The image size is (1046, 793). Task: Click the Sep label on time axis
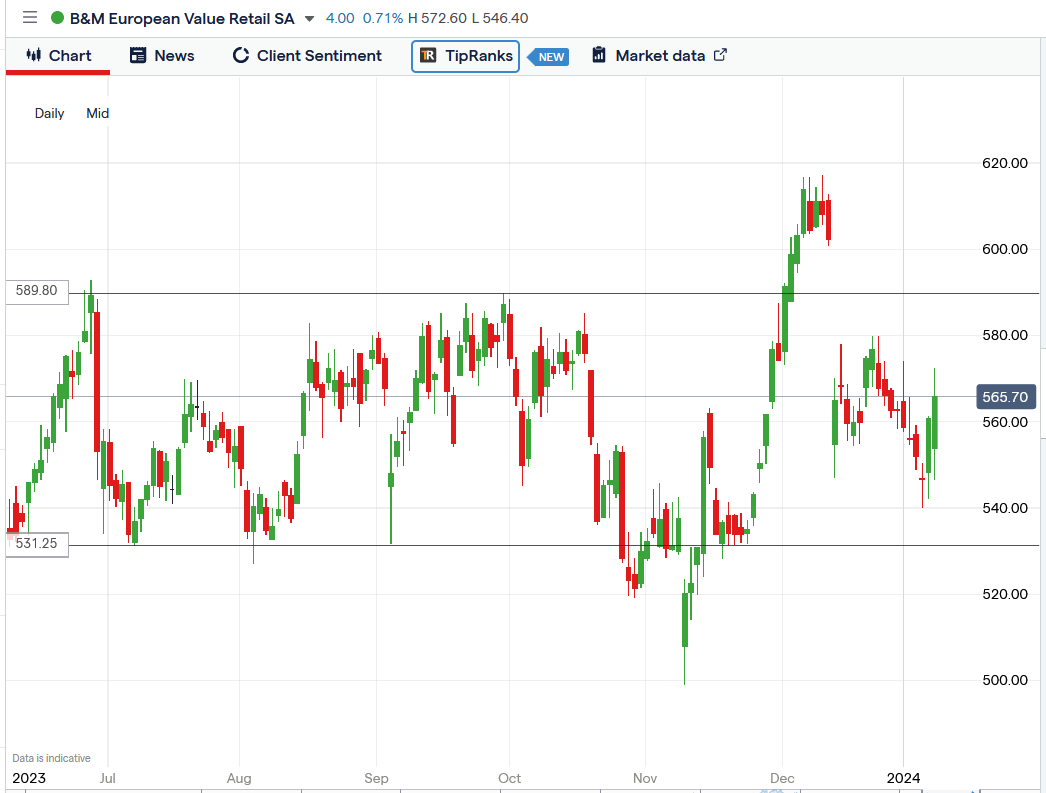pos(376,778)
